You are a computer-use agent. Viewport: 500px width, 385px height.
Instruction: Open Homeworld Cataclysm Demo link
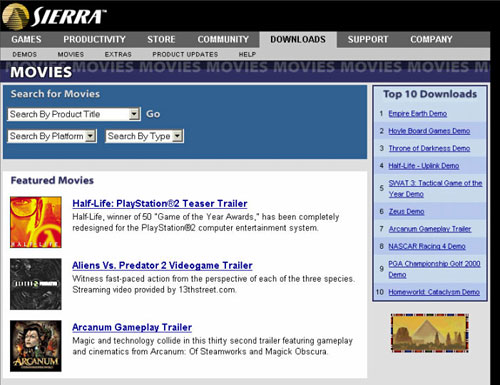(434, 292)
